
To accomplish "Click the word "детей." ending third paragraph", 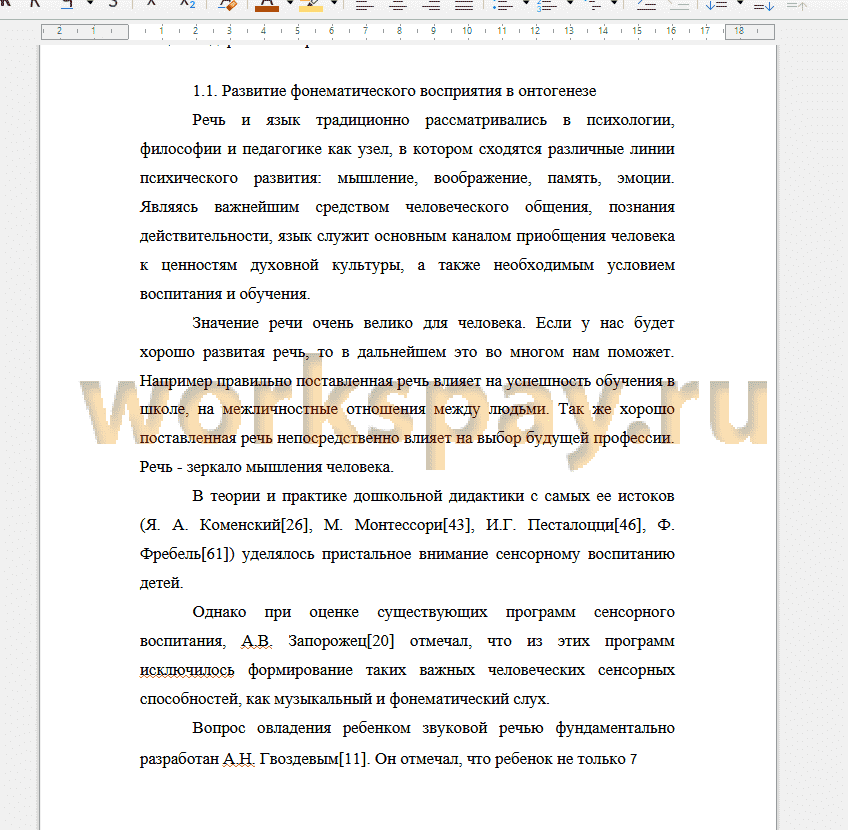I will [x=161, y=583].
